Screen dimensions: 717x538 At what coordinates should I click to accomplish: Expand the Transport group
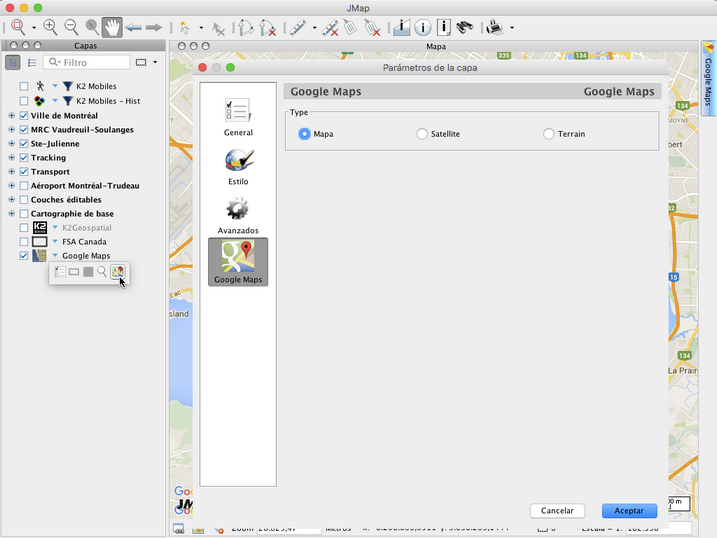(x=11, y=171)
